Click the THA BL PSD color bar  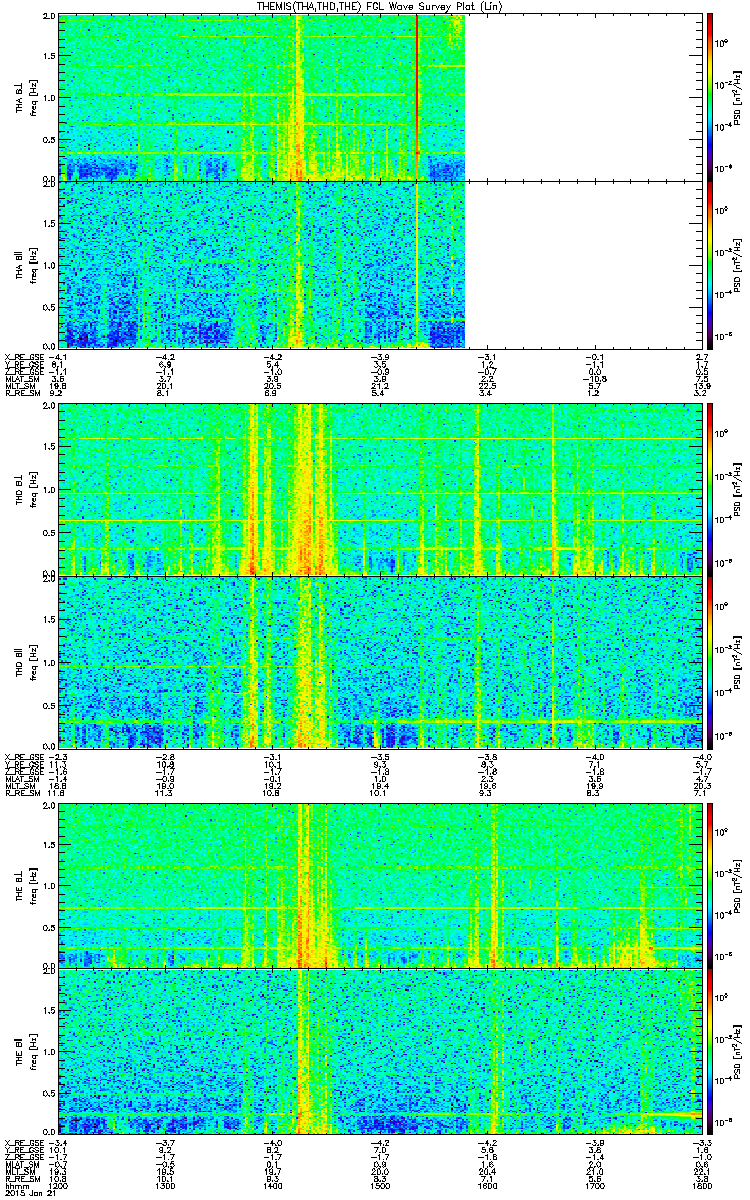tap(710, 97)
